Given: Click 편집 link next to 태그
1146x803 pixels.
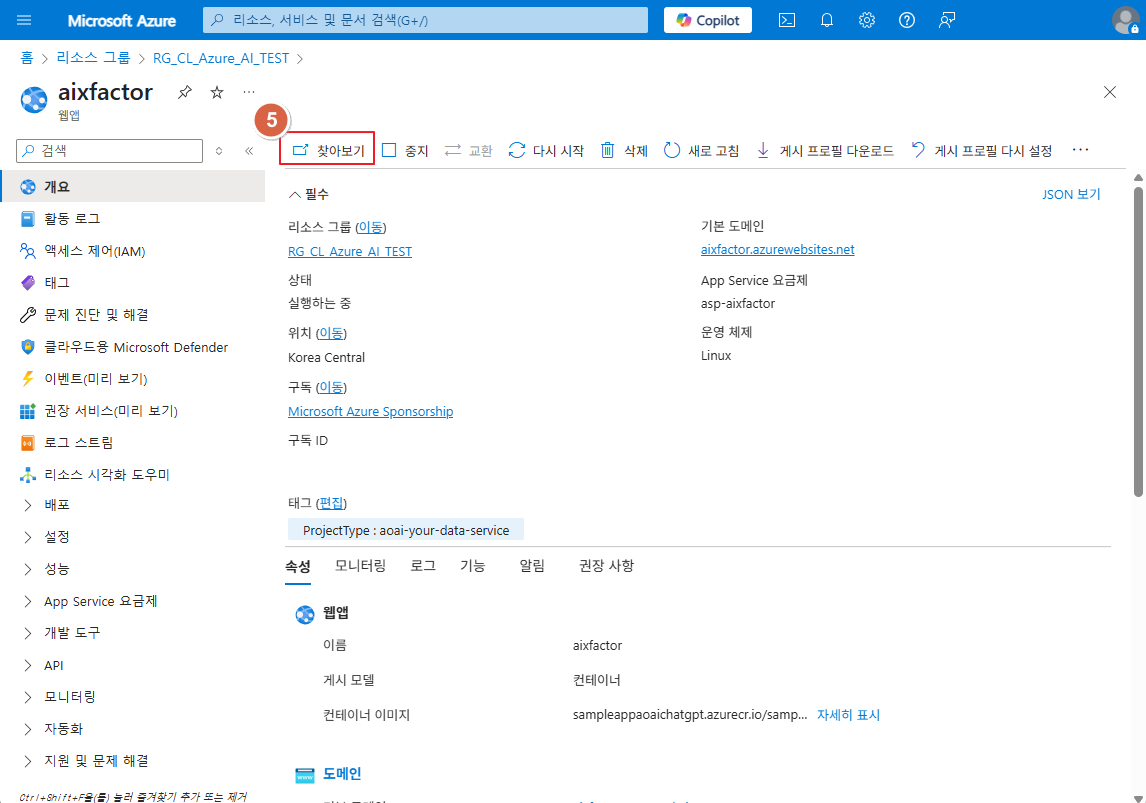Looking at the screenshot, I should pos(331,503).
